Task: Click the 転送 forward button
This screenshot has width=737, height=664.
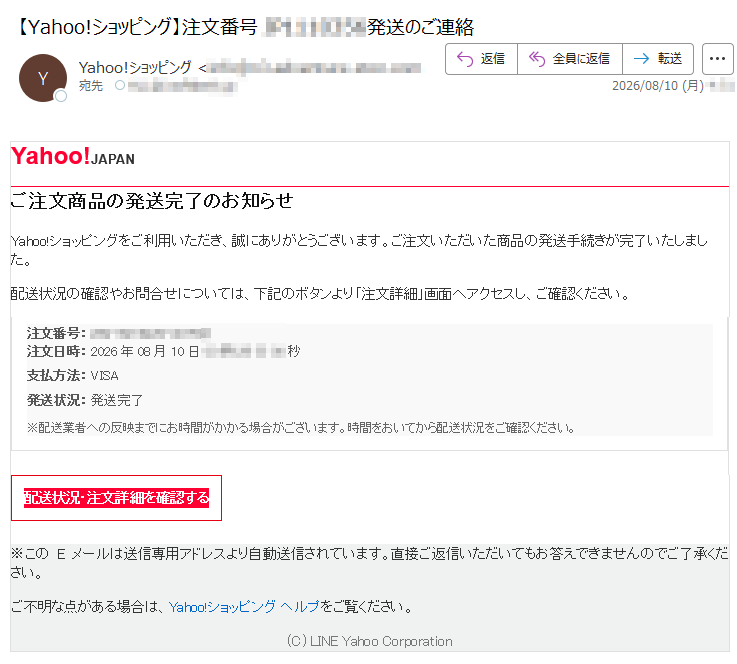Action: (x=658, y=59)
